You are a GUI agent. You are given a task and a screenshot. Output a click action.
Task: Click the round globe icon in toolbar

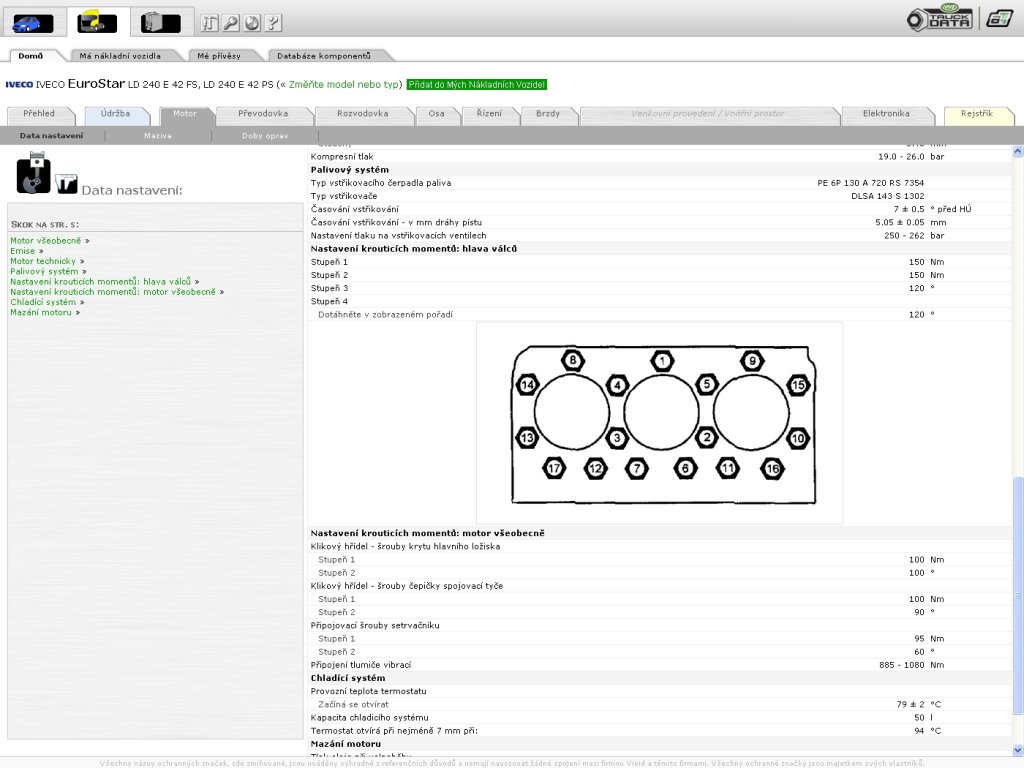252,22
